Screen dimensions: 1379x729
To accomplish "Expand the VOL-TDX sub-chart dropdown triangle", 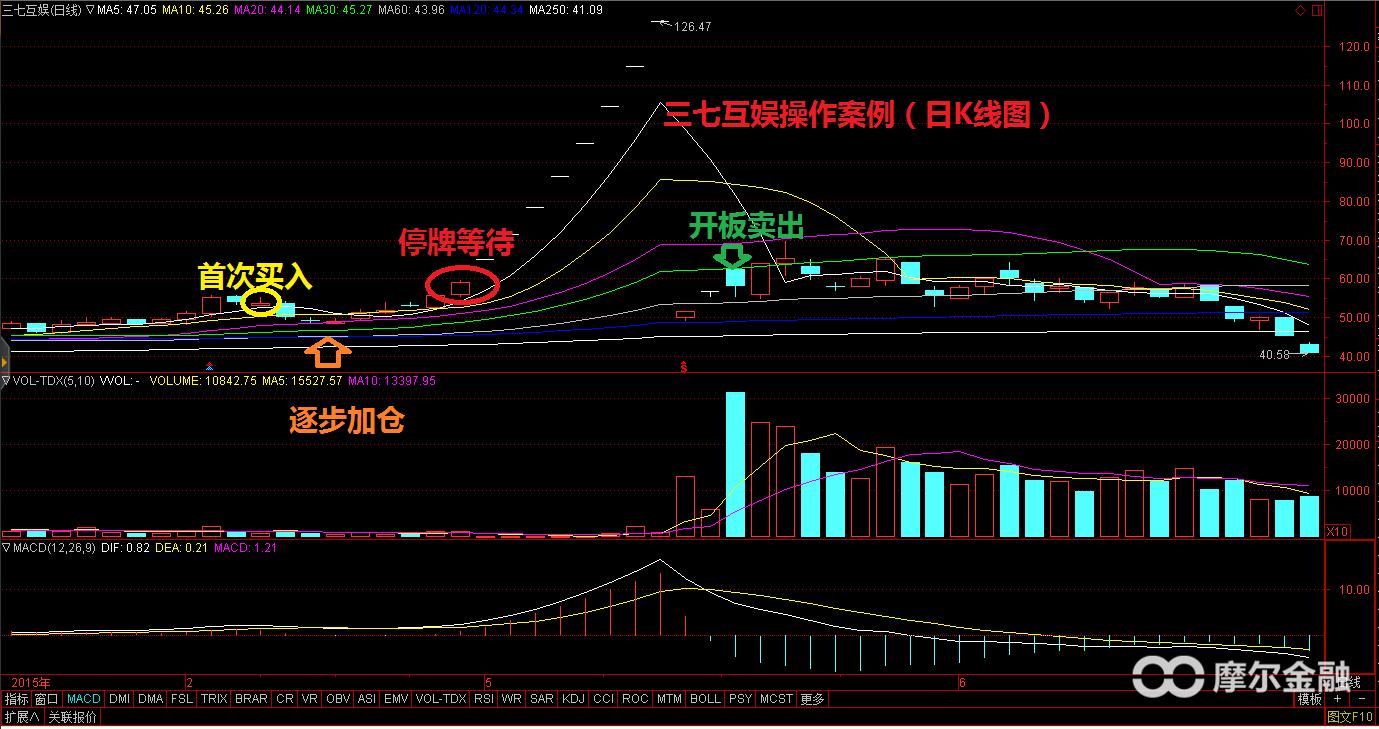I will [x=6, y=380].
